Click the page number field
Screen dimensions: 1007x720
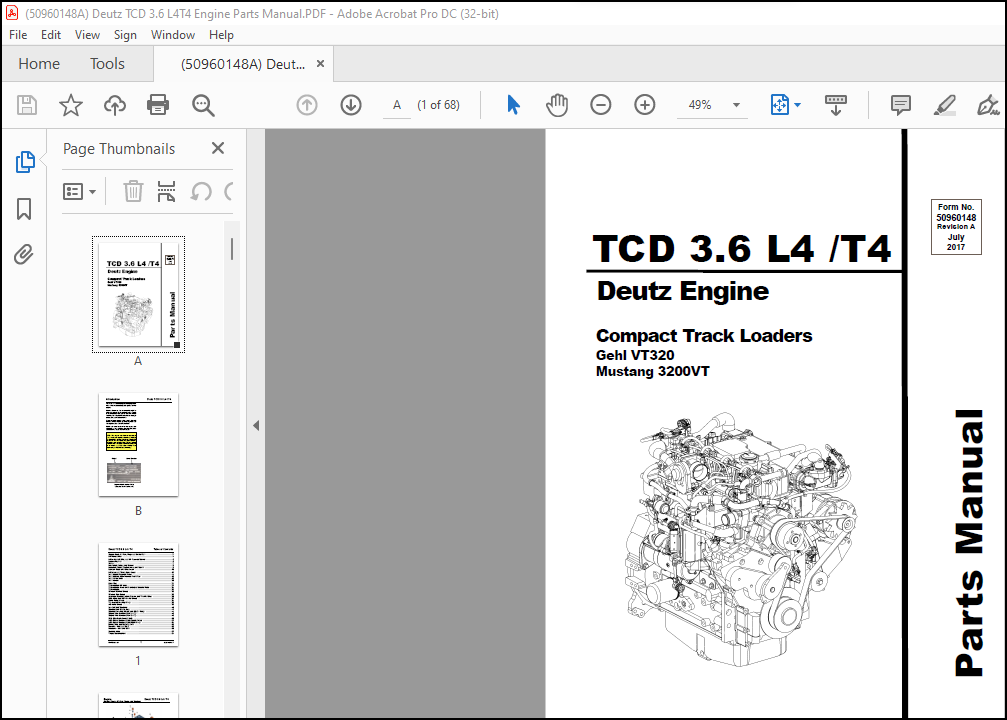tap(397, 105)
